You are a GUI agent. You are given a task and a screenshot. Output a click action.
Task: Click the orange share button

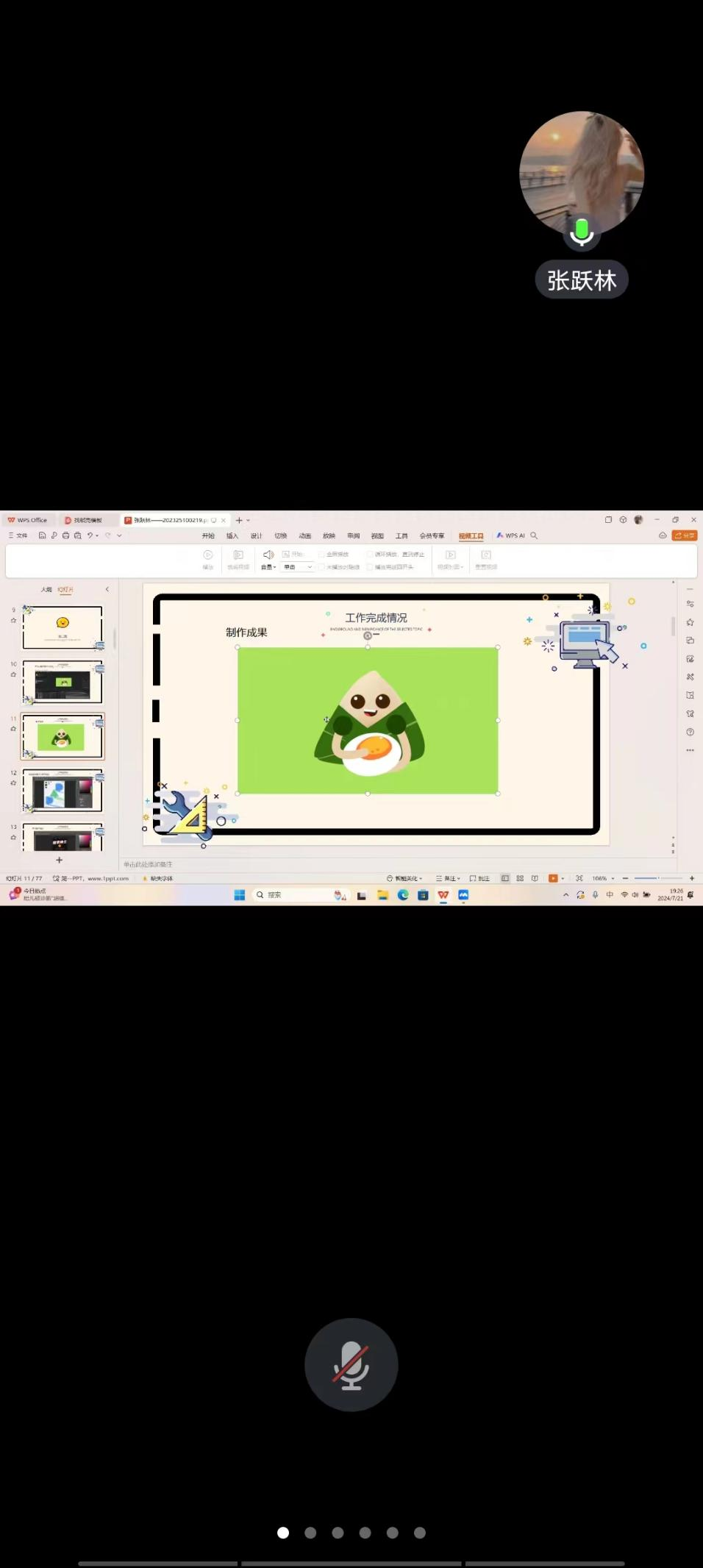tap(684, 535)
